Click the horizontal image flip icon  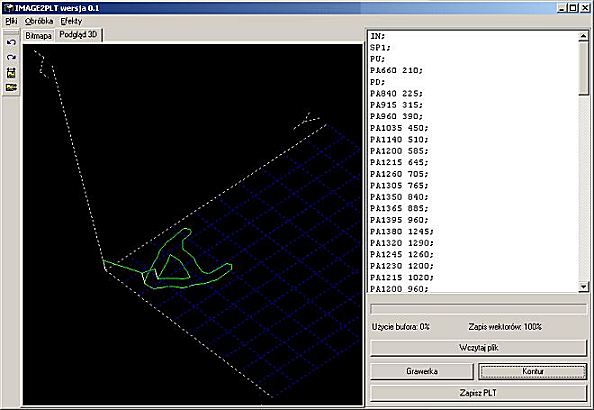[11, 88]
